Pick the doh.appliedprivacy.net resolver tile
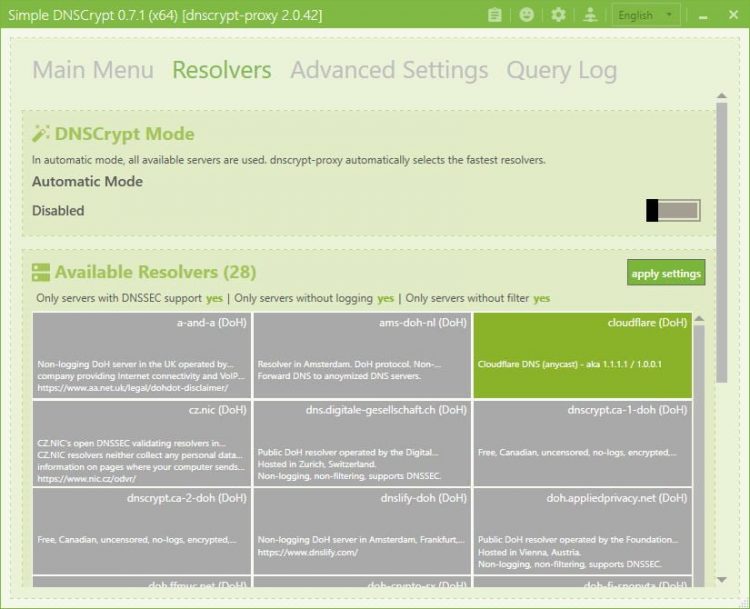Viewport: 750px width, 609px height. (x=582, y=530)
